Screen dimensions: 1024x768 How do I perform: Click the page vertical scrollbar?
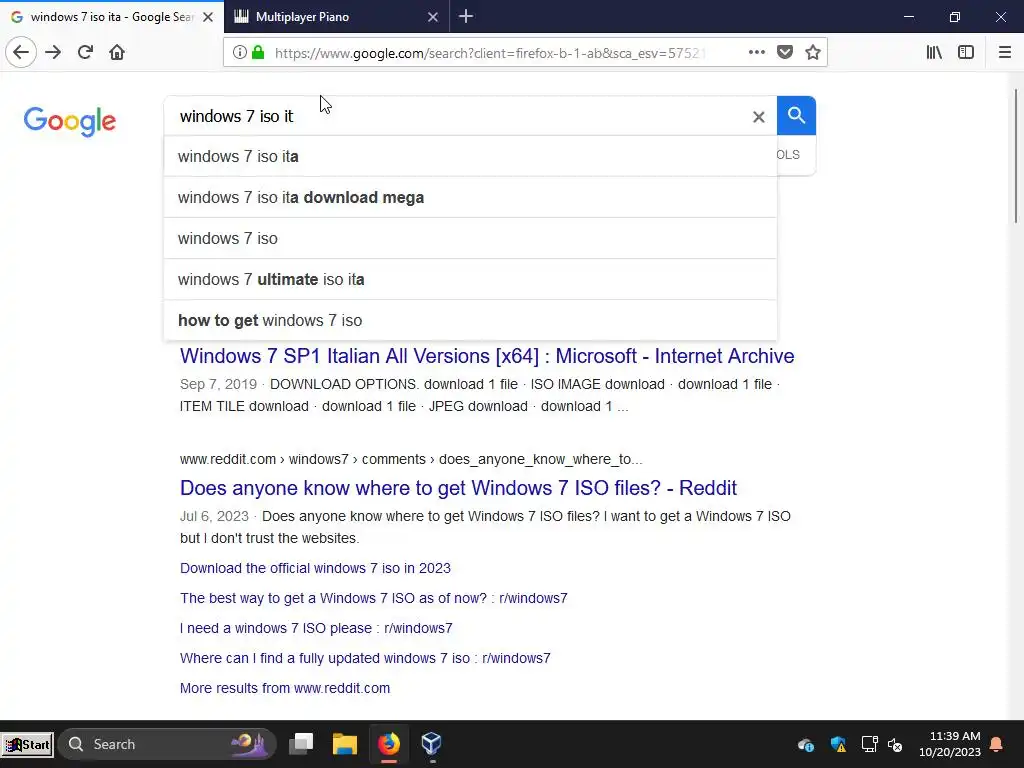1016,157
